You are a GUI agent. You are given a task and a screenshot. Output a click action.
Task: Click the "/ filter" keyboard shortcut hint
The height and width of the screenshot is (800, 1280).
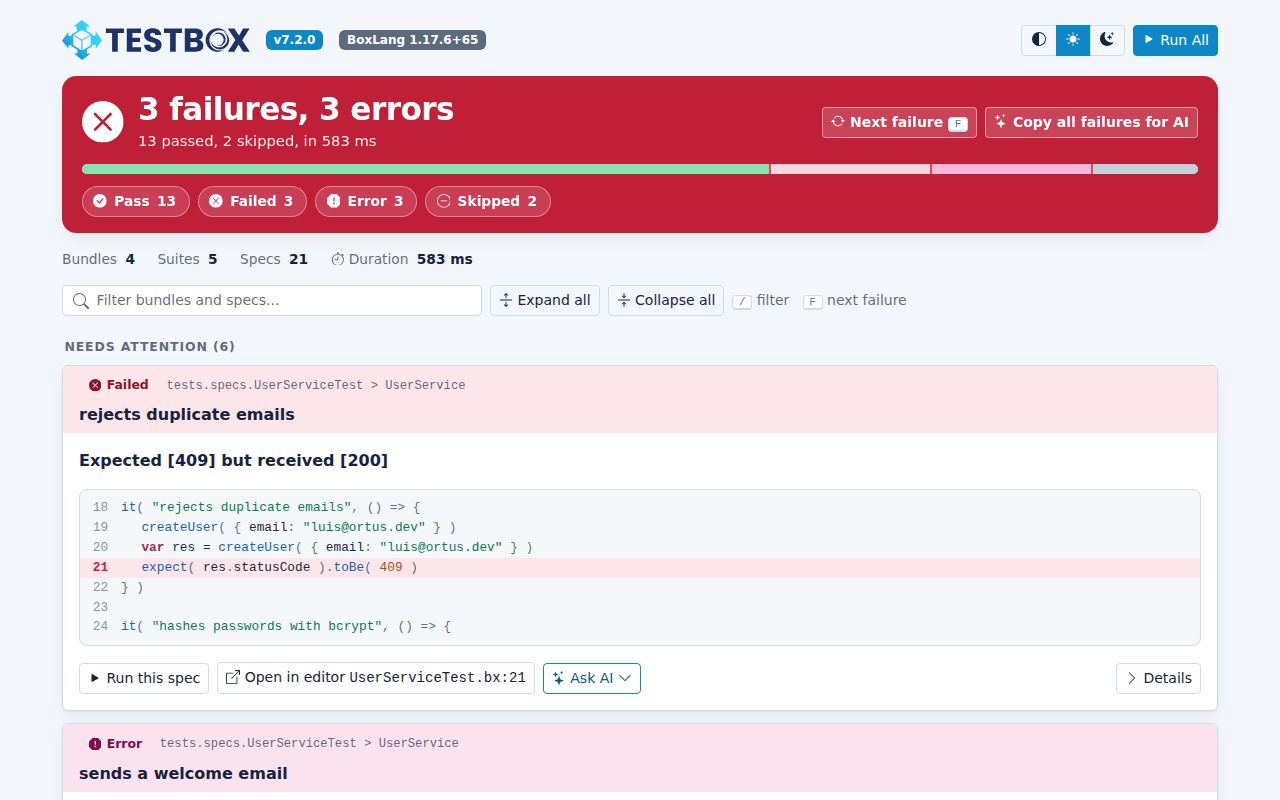761,300
